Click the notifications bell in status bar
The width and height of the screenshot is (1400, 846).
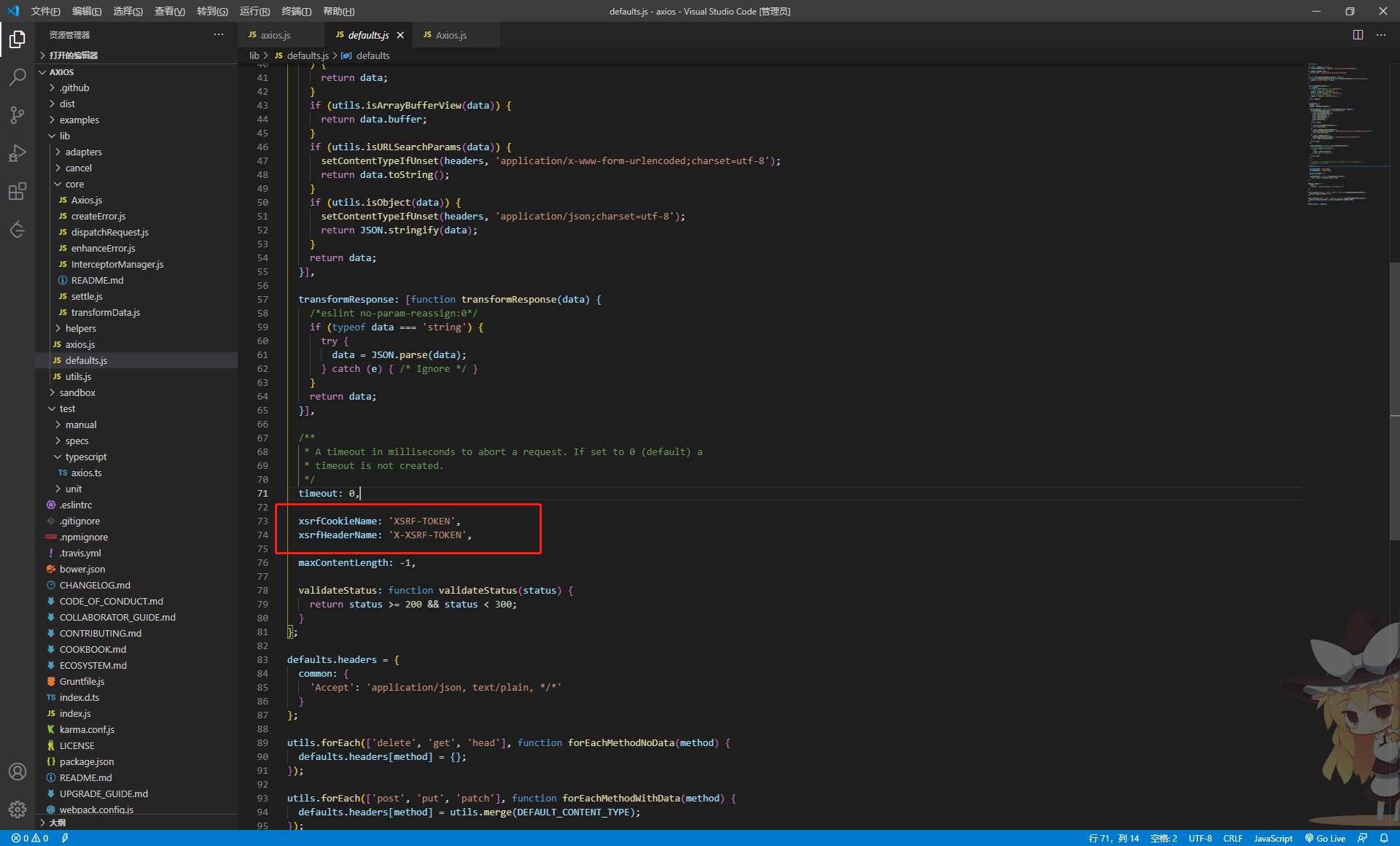pyautogui.click(x=1384, y=839)
